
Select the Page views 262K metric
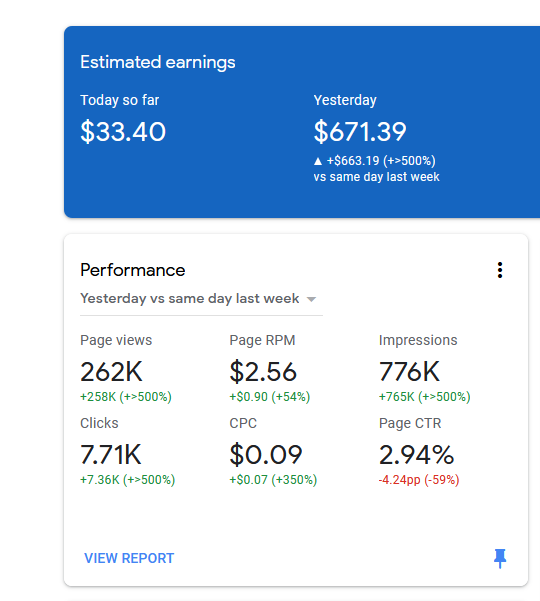click(x=111, y=372)
